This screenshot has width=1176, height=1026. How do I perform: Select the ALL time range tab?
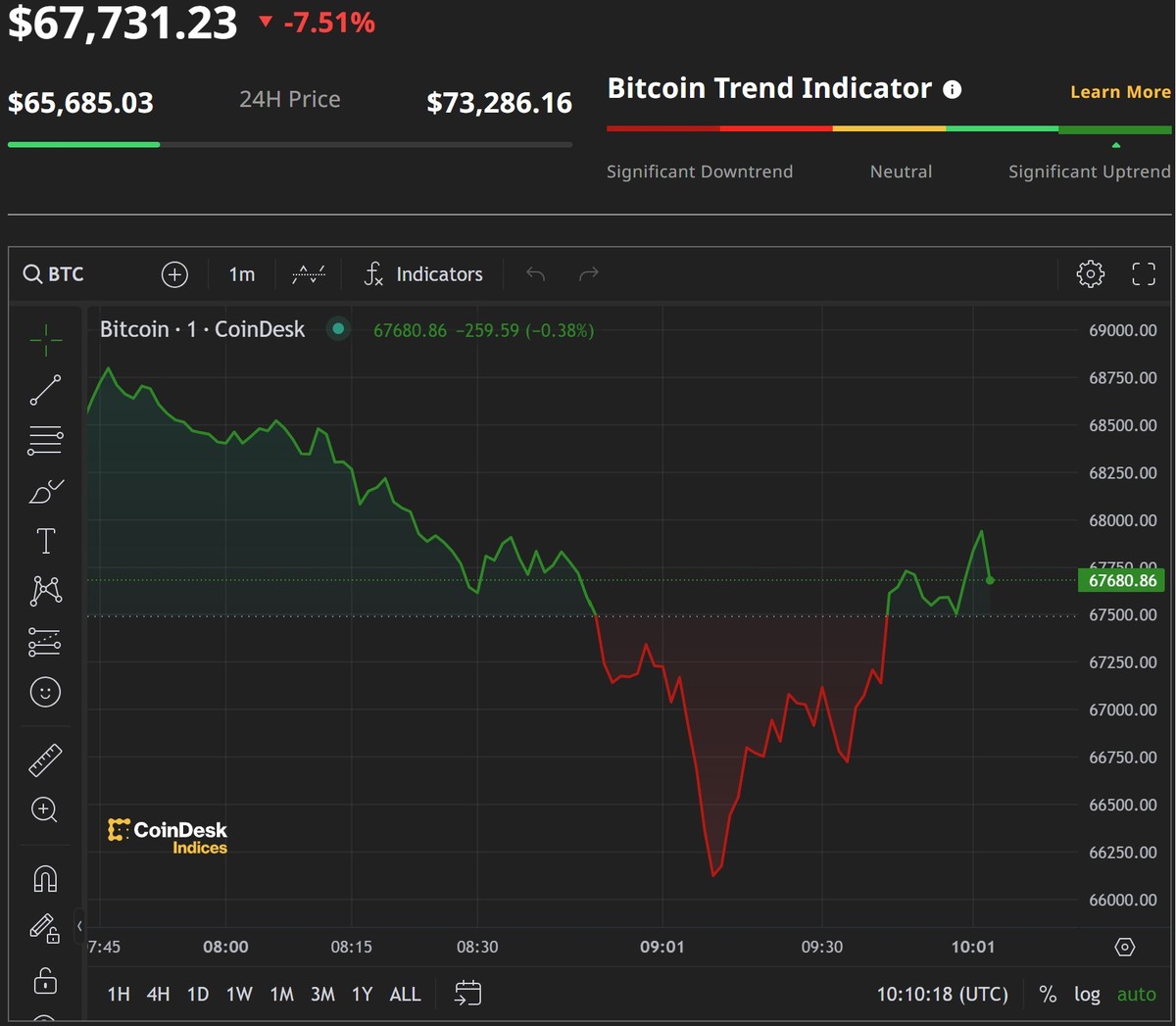tap(405, 993)
